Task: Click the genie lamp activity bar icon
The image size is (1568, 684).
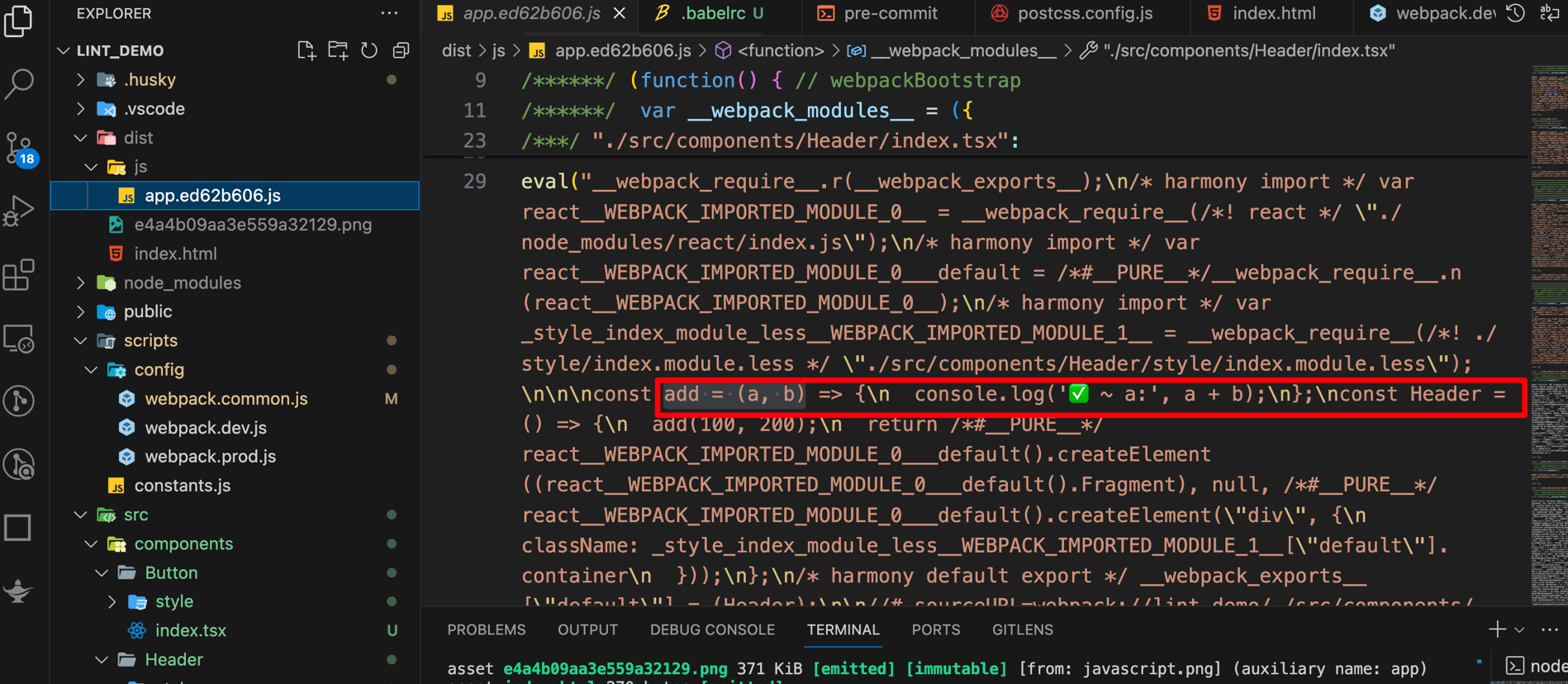Action: [18, 591]
